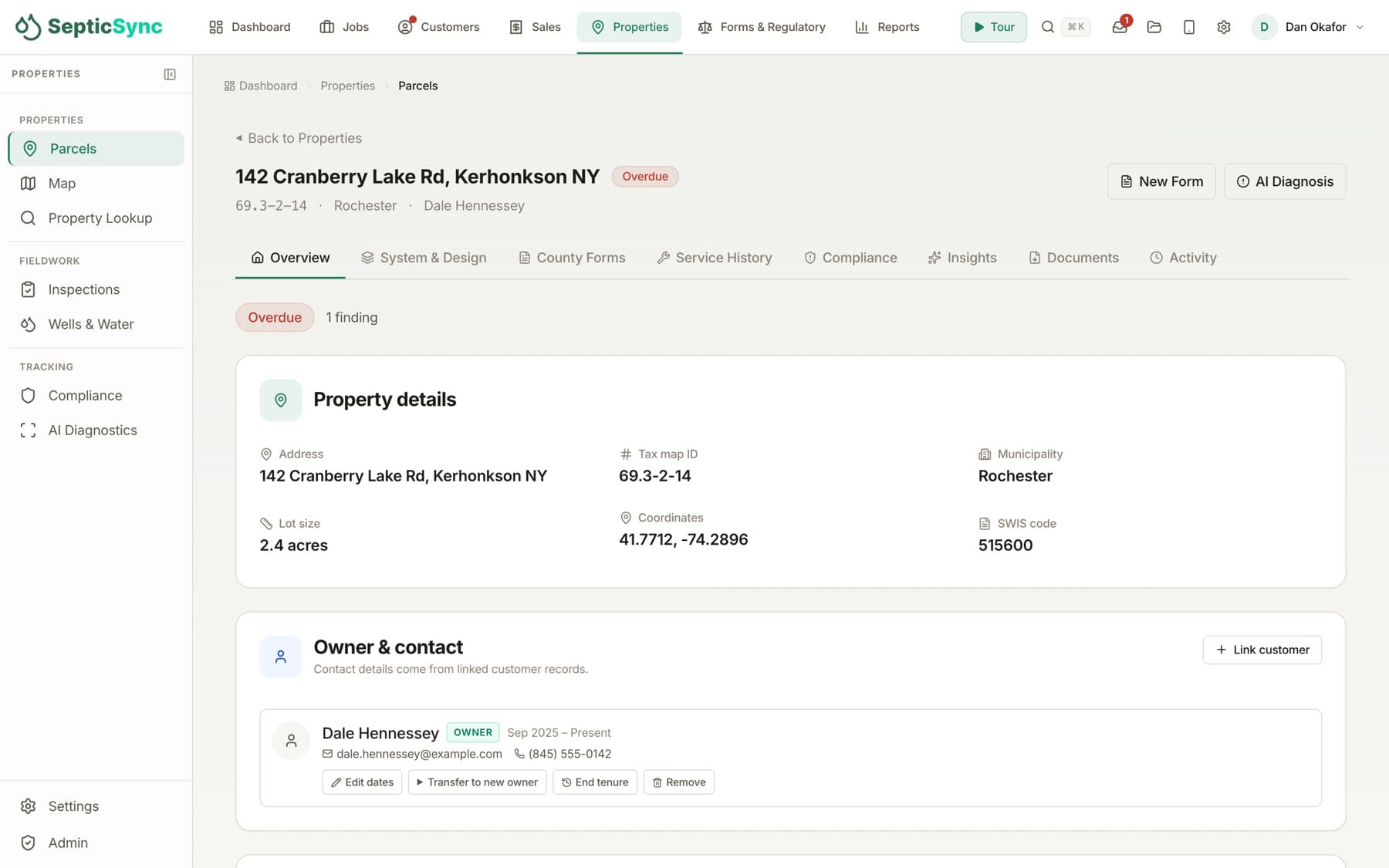Click Dan Okafor avatar circle
The width and height of the screenshot is (1389, 868).
pos(1264,27)
